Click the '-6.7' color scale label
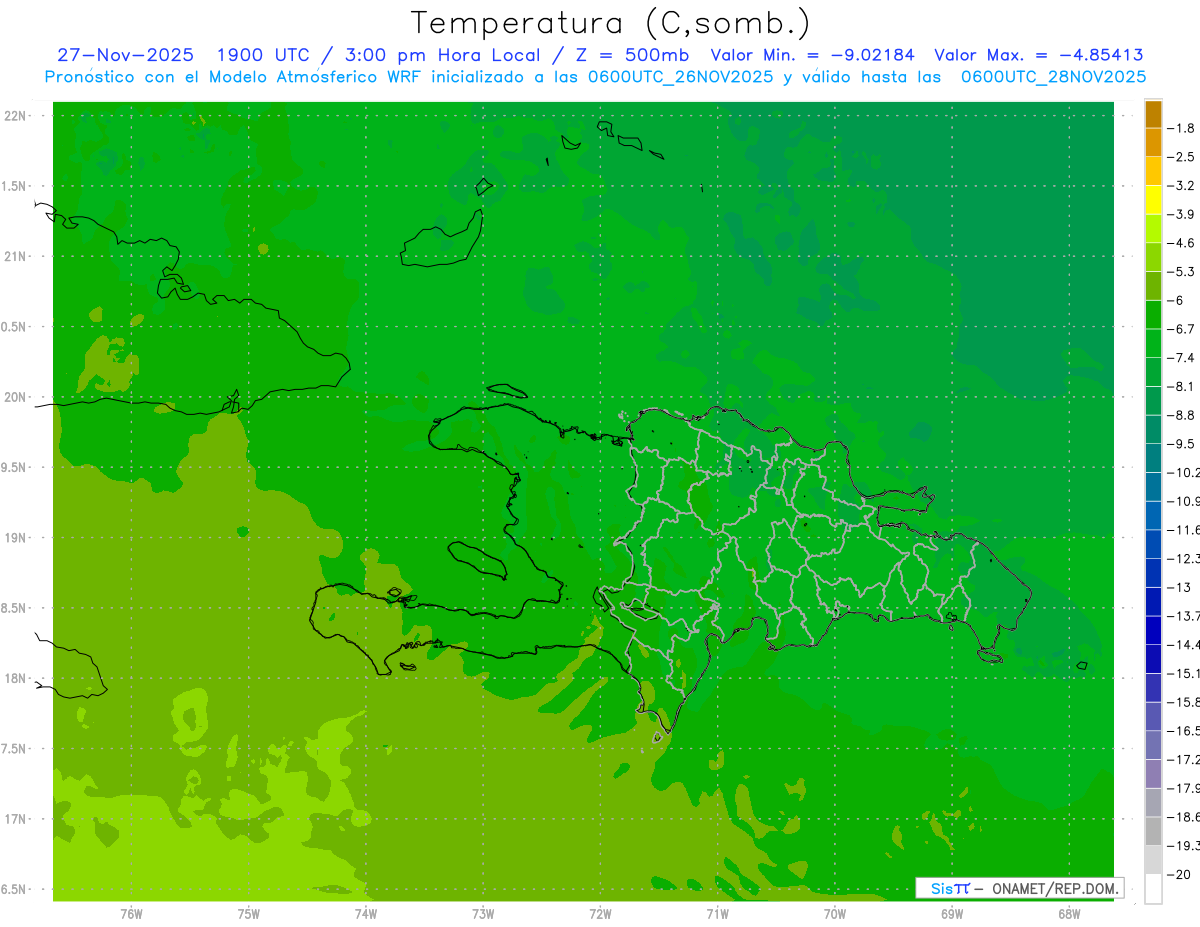The width and height of the screenshot is (1200, 927). pos(1181,329)
